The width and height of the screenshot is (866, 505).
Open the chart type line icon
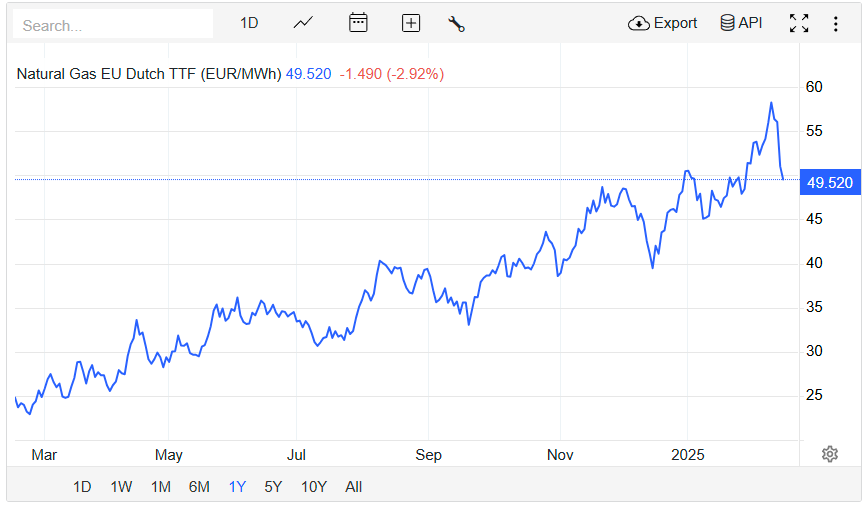303,23
